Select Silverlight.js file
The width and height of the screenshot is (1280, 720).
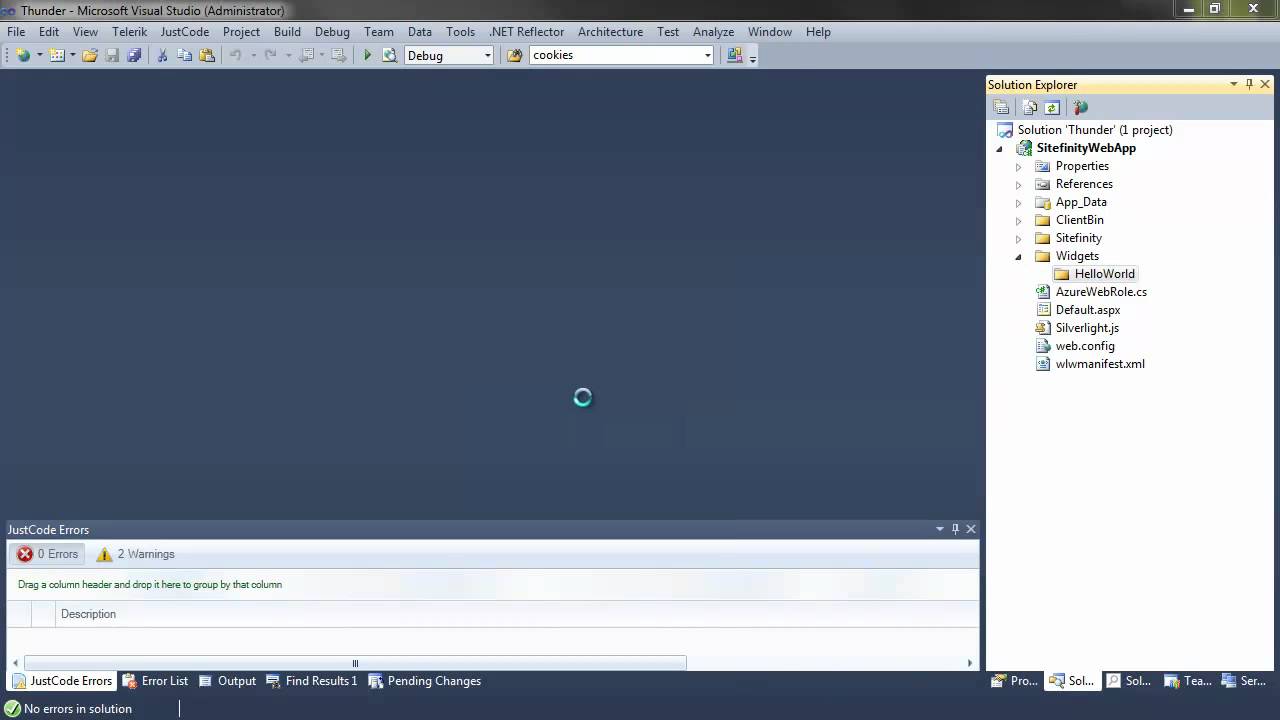coord(1087,328)
